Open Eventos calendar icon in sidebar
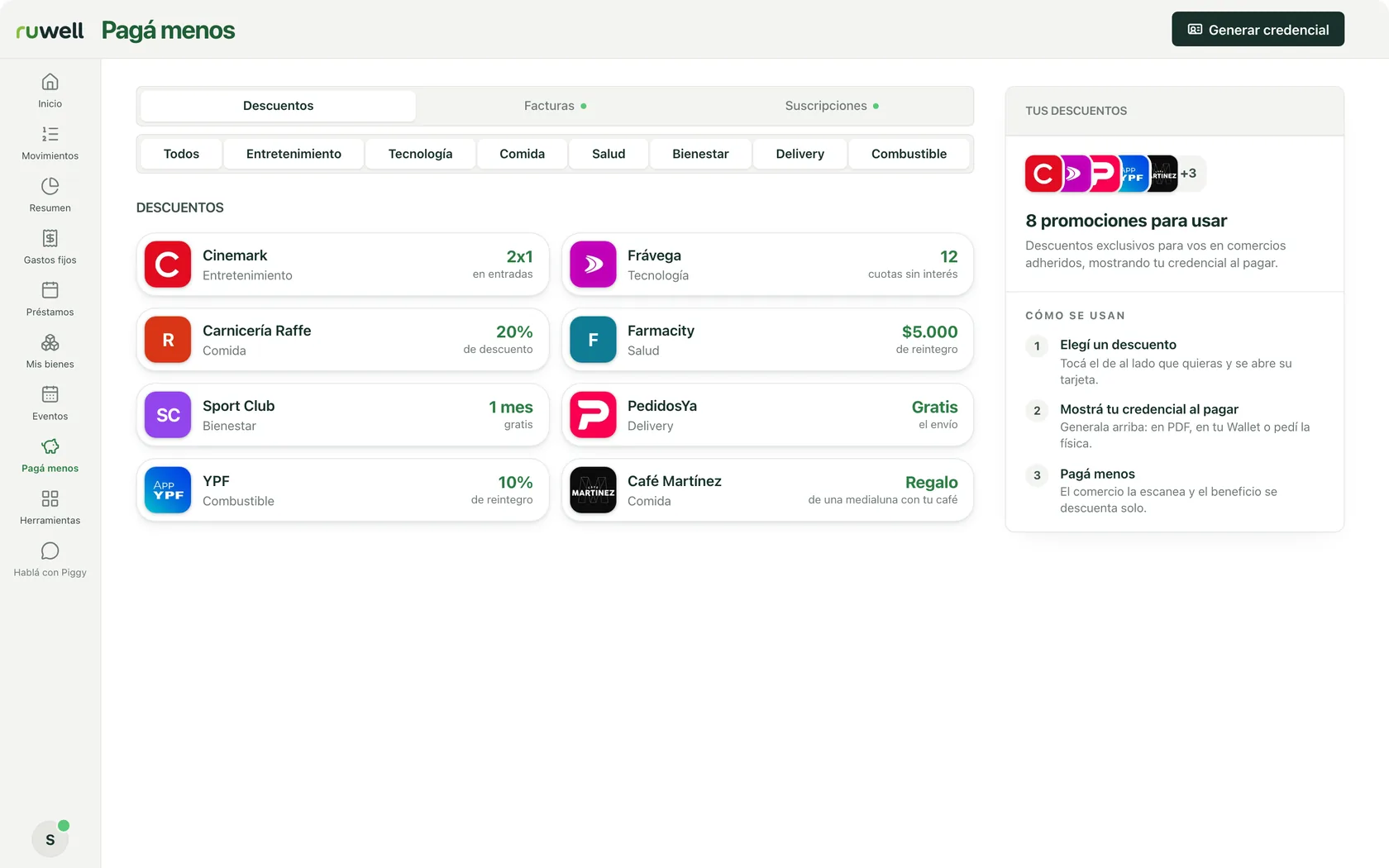 point(50,394)
